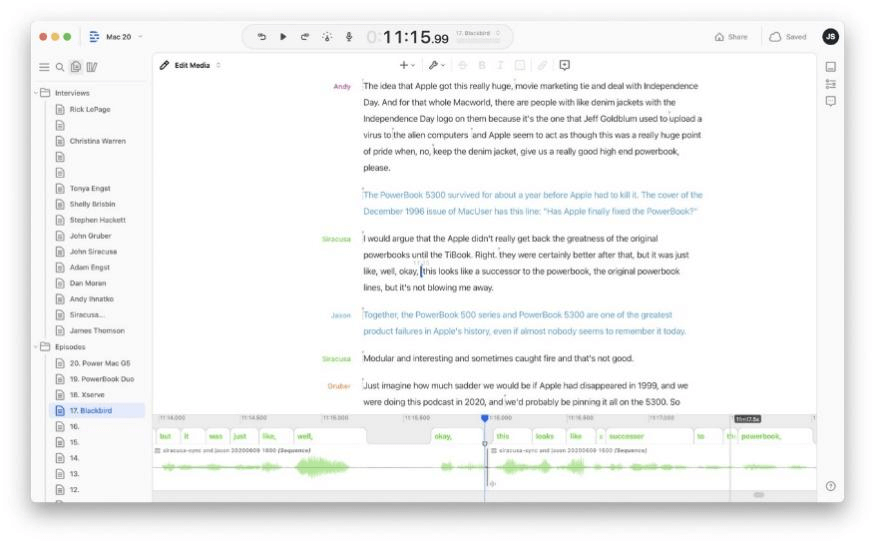Click the 11:15.99 timecode display
The image size is (875, 543).
pos(408,37)
